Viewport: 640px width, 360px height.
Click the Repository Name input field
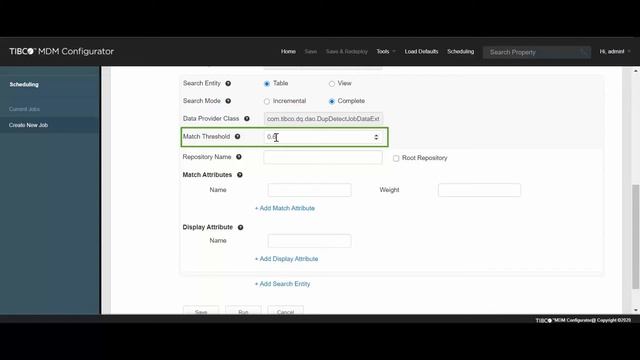click(323, 158)
